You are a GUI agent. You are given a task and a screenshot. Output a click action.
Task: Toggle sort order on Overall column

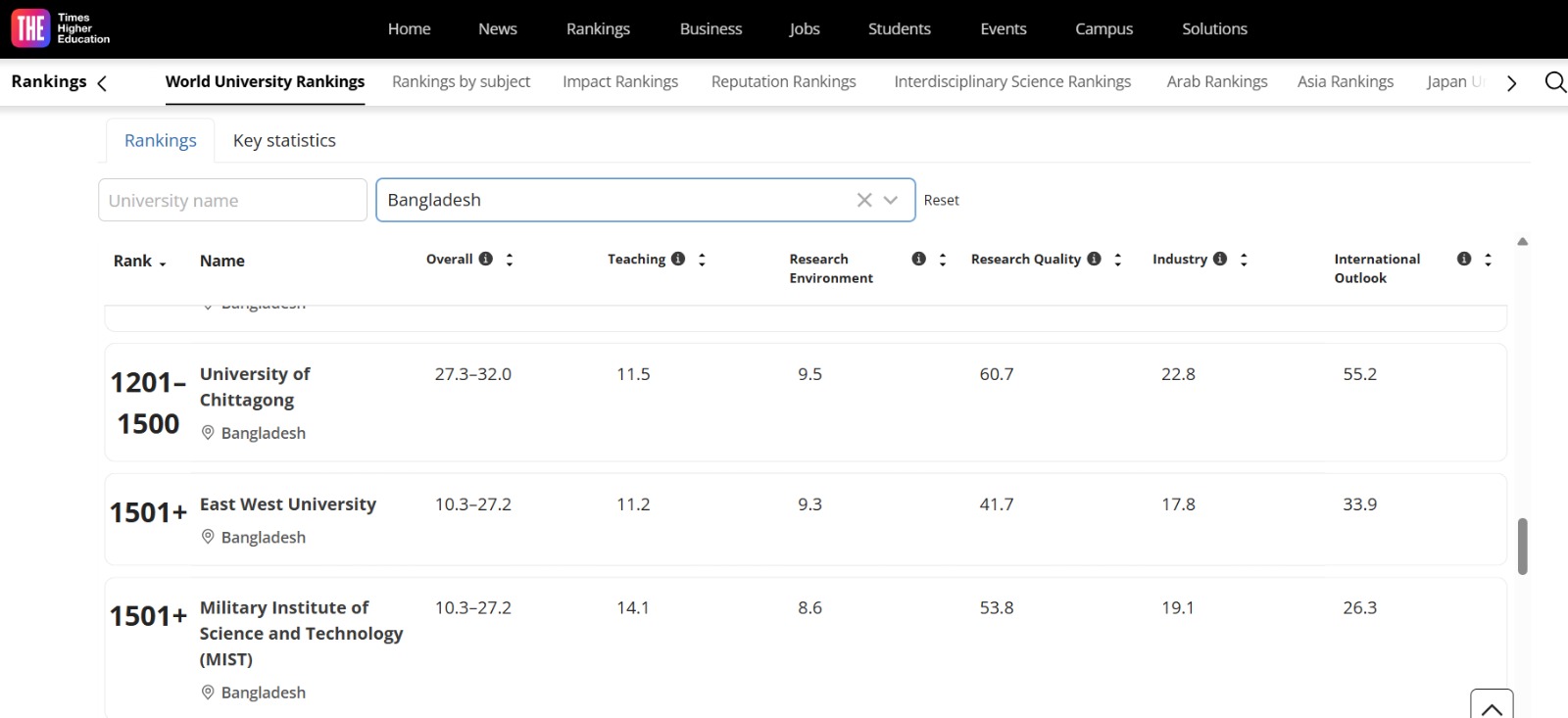pos(510,260)
